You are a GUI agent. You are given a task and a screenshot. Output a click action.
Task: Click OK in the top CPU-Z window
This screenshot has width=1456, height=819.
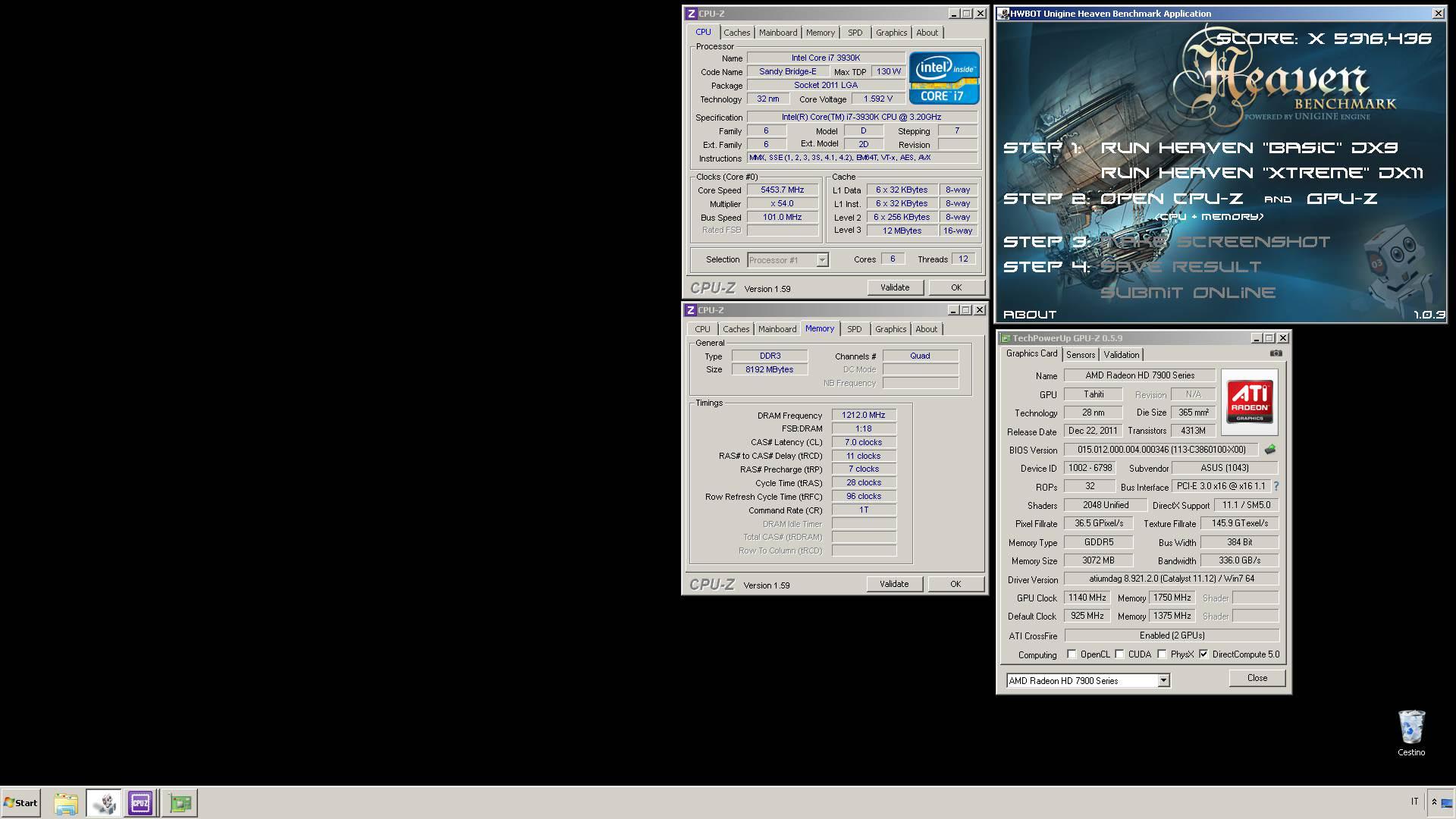pyautogui.click(x=956, y=287)
